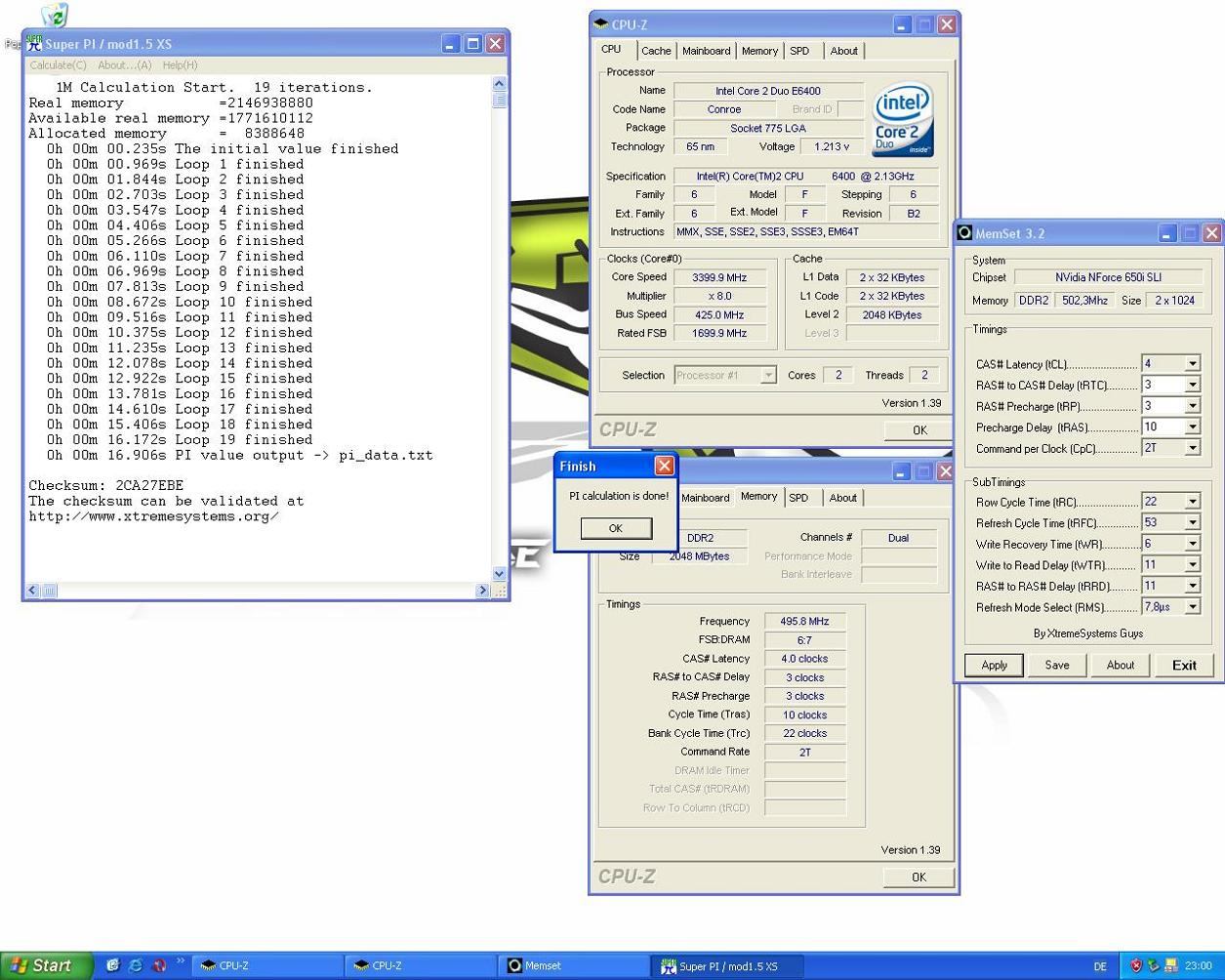Close the Finish dialog

point(664,466)
